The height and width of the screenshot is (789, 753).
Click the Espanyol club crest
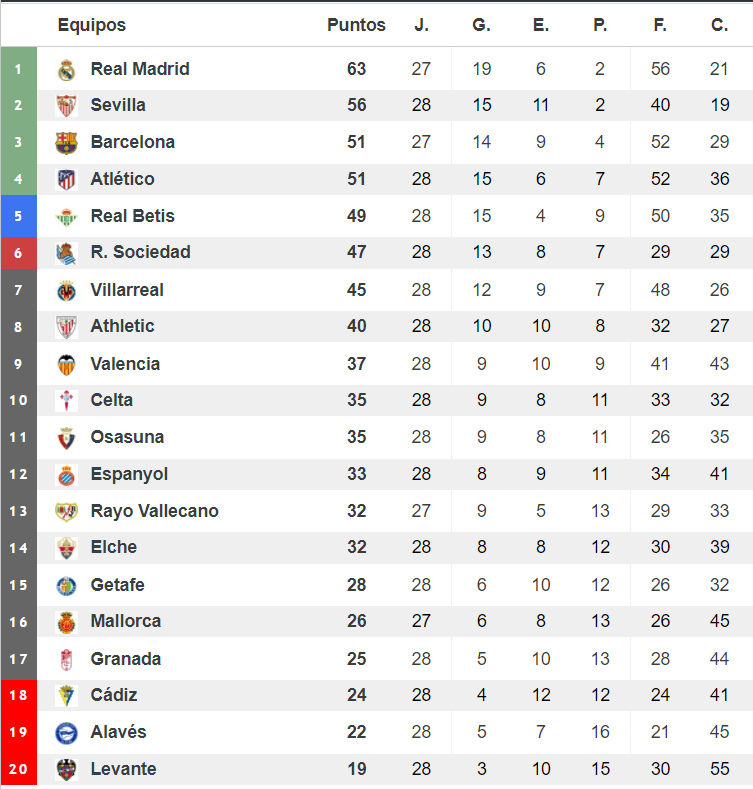click(x=66, y=475)
